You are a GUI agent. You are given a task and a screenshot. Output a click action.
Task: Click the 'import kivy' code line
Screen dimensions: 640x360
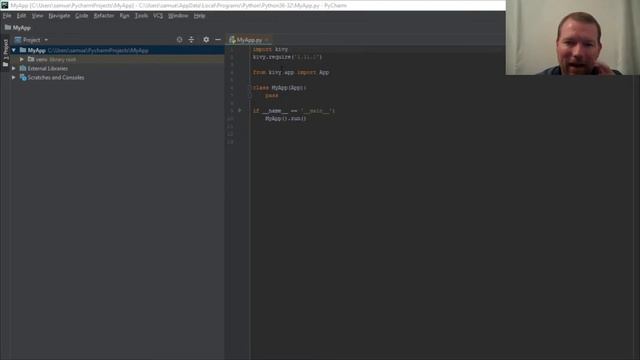pos(270,49)
